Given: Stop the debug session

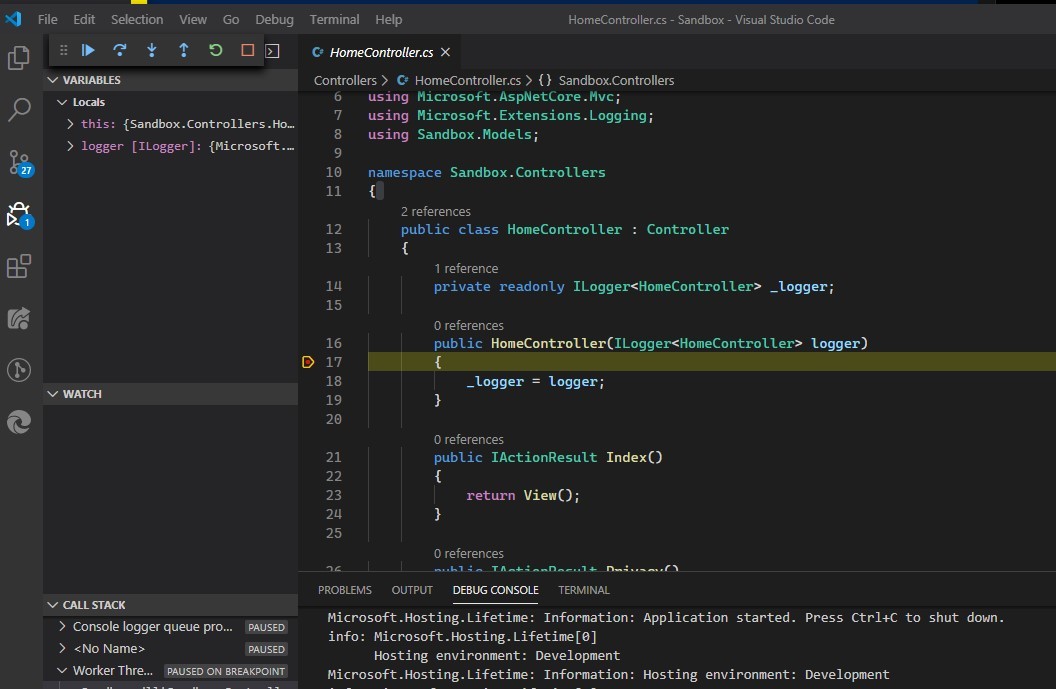Looking at the screenshot, I should click(x=247, y=50).
